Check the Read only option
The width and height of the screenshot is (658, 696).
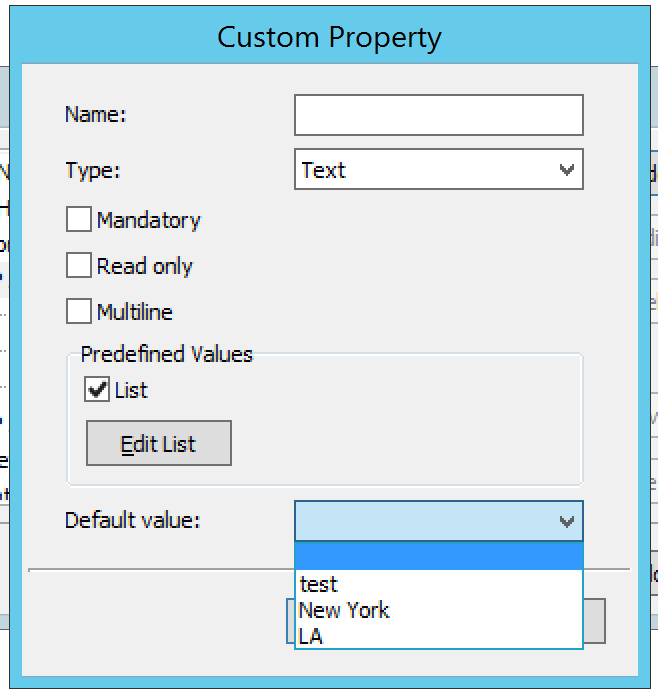[79, 265]
